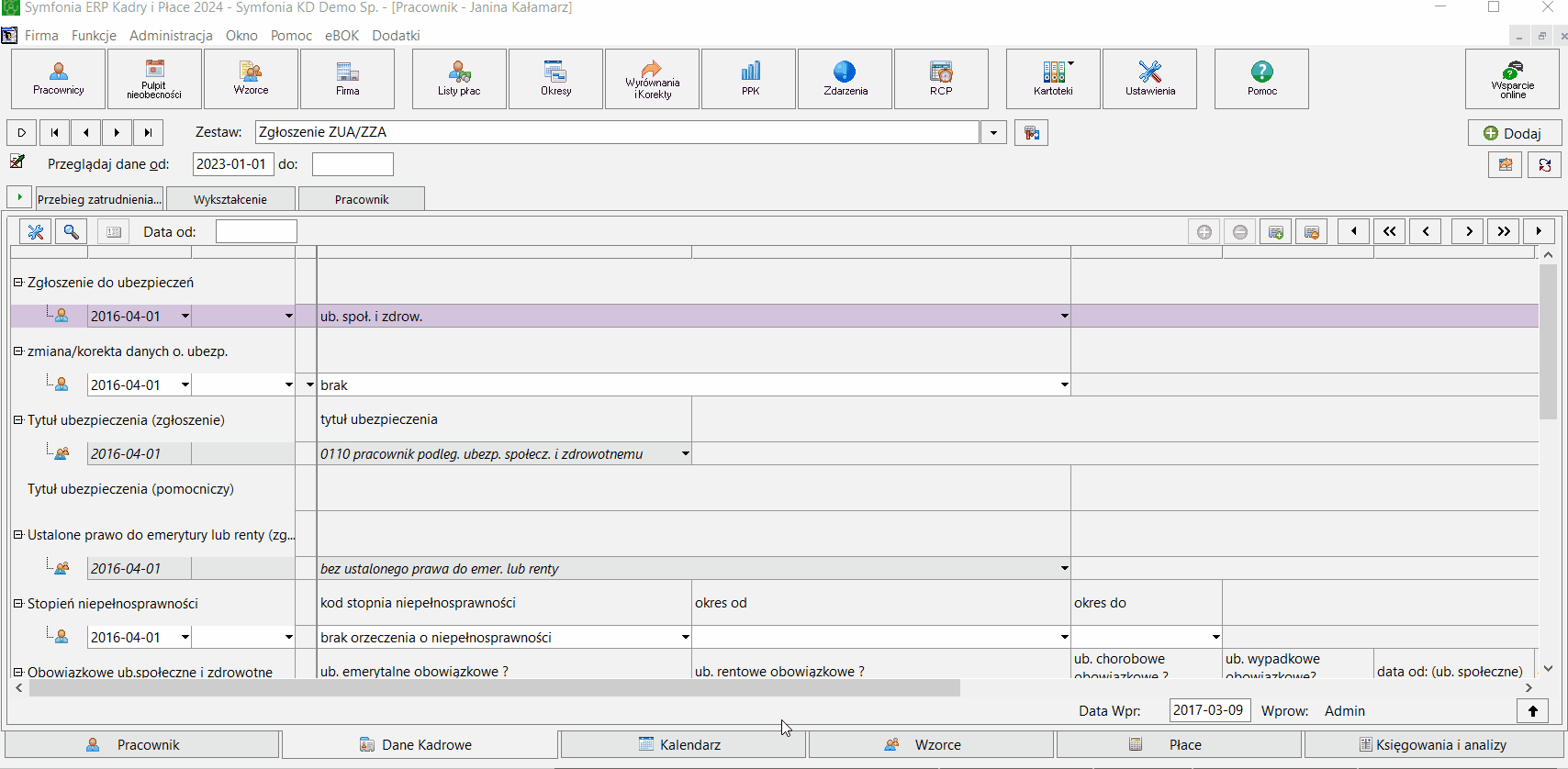The image size is (1568, 769).
Task: Click the Wyrównania i Korekty icon
Action: [652, 79]
